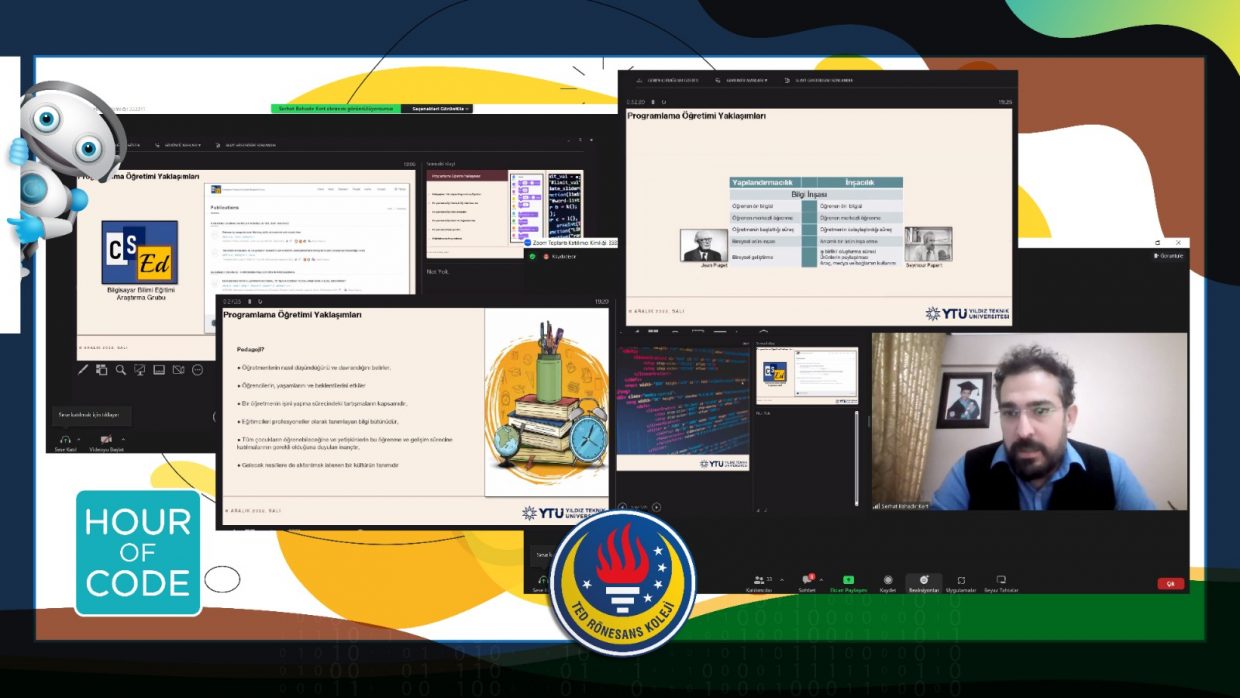Toggle the subtitles icon in presenter tools
Image resolution: width=1240 pixels, height=698 pixels.
[x=159, y=370]
